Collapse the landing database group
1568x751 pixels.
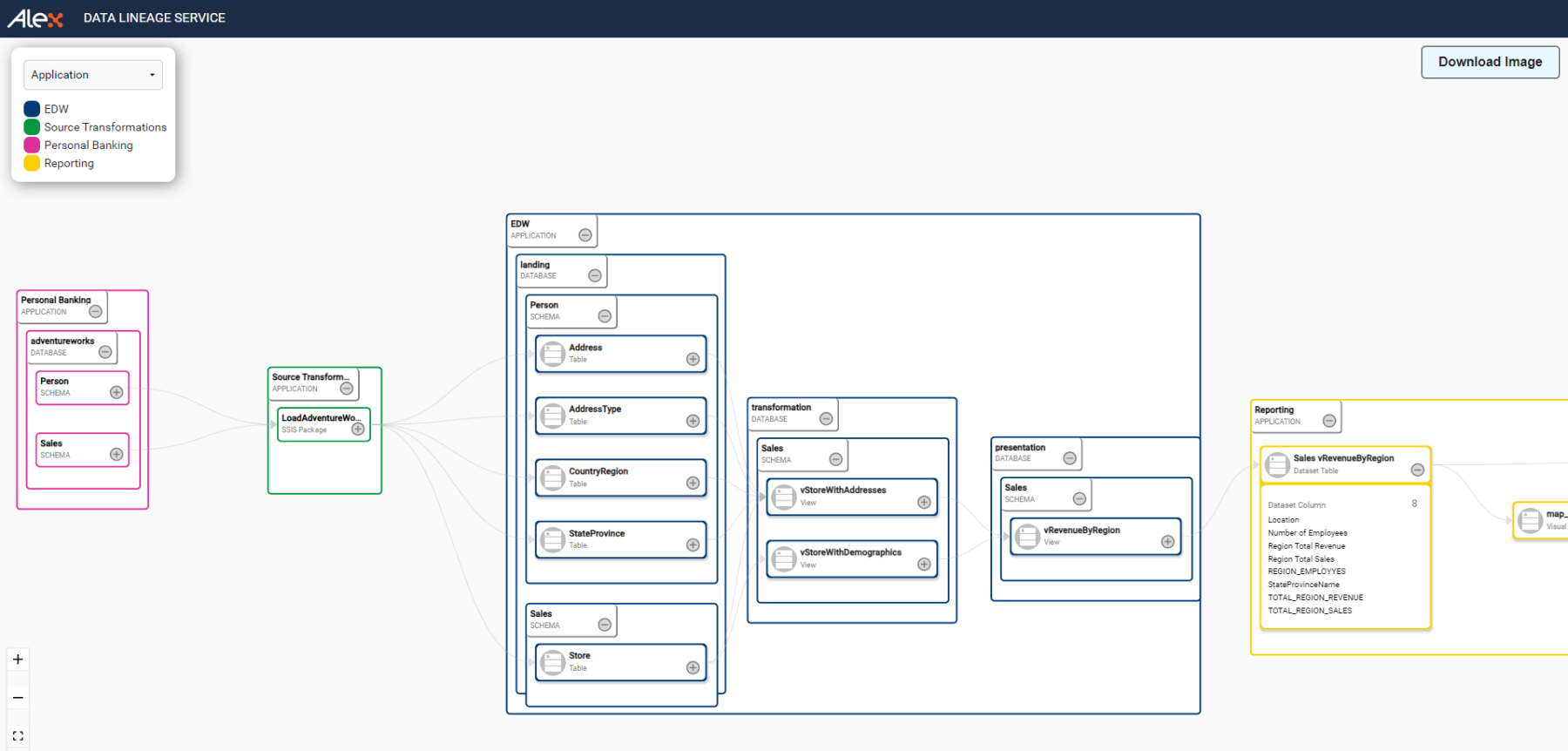click(x=595, y=275)
